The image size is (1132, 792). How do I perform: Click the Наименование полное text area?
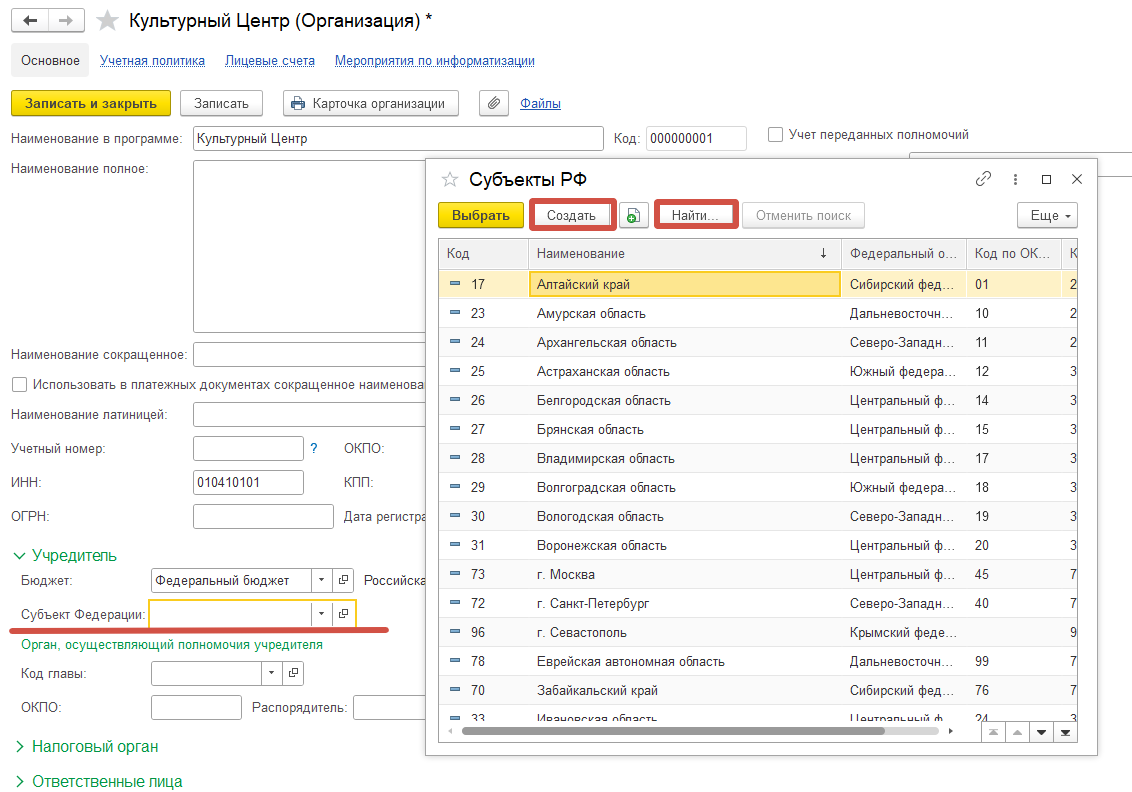[x=310, y=246]
